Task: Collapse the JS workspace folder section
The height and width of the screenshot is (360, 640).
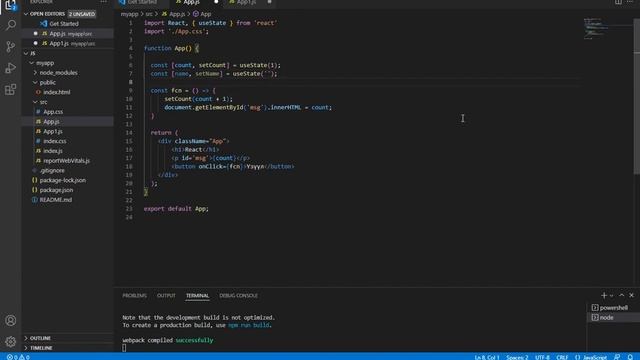Action: pos(33,53)
